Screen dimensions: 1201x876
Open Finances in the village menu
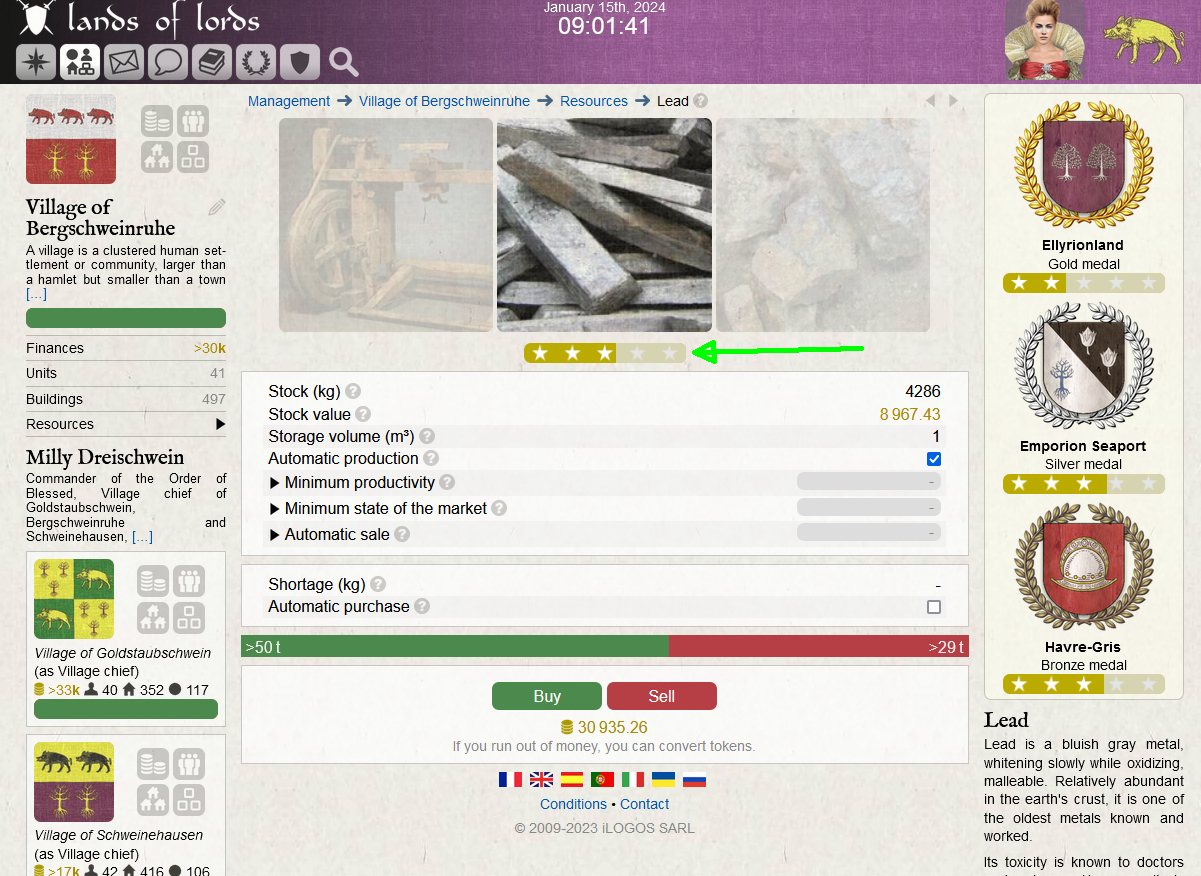[126, 348]
